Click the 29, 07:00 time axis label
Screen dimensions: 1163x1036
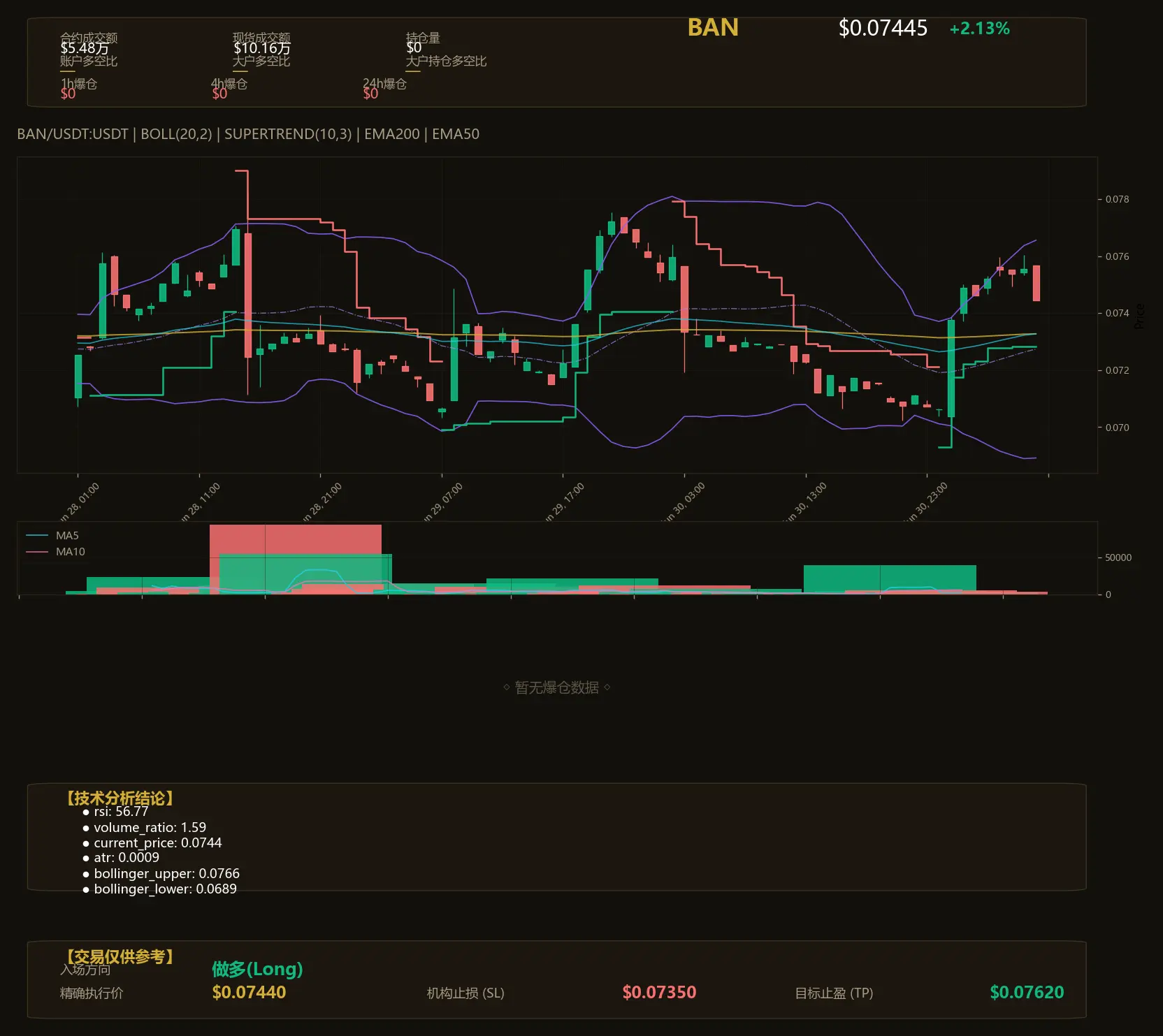pos(443,502)
